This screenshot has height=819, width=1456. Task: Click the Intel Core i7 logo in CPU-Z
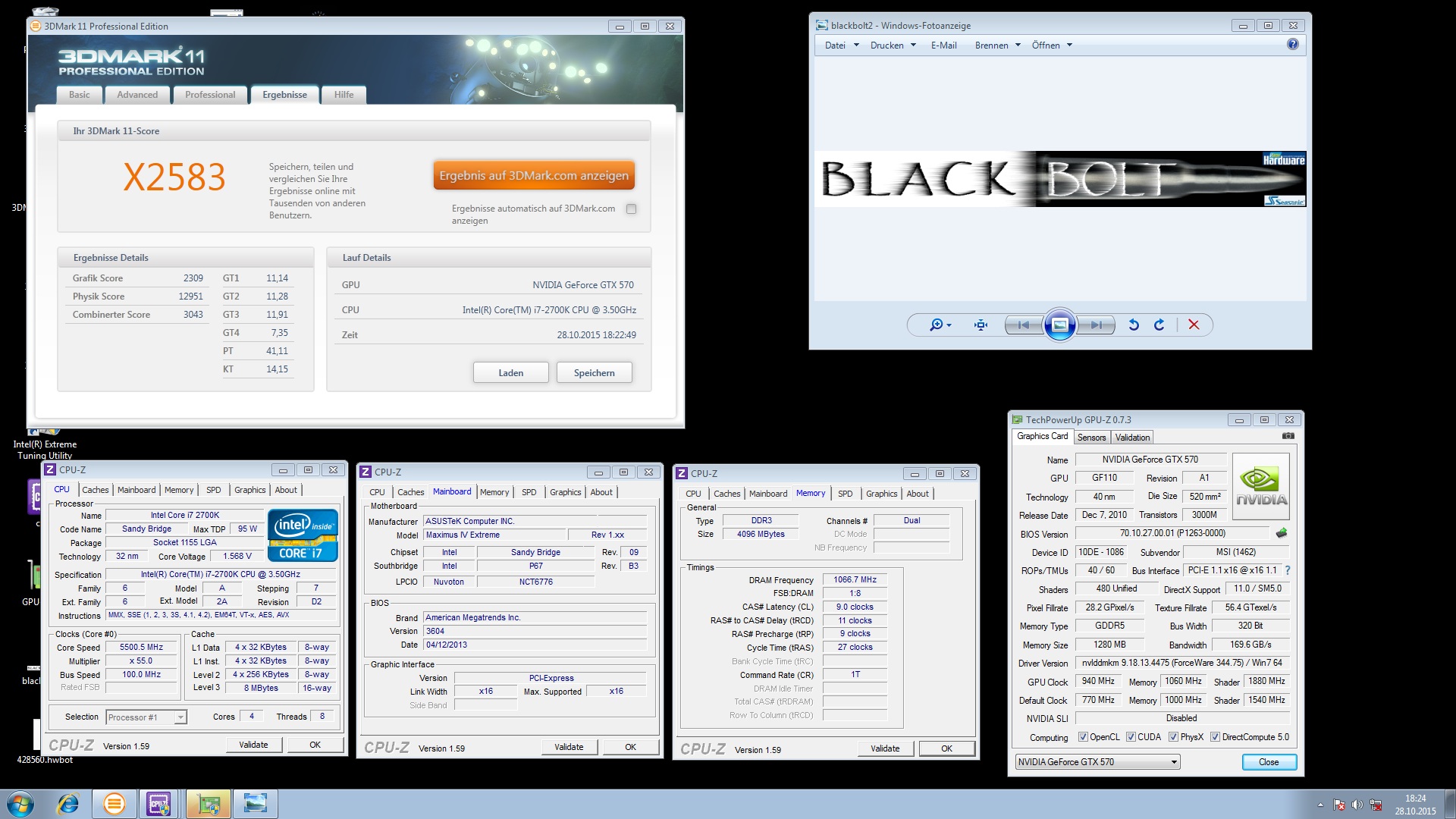pyautogui.click(x=303, y=535)
